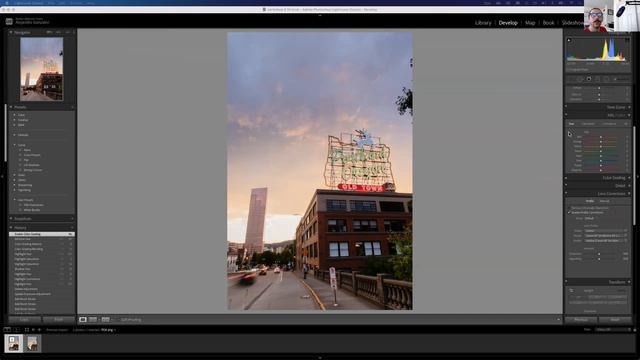
Task: Select the Red Eye Correction tool
Action: coord(589,79)
